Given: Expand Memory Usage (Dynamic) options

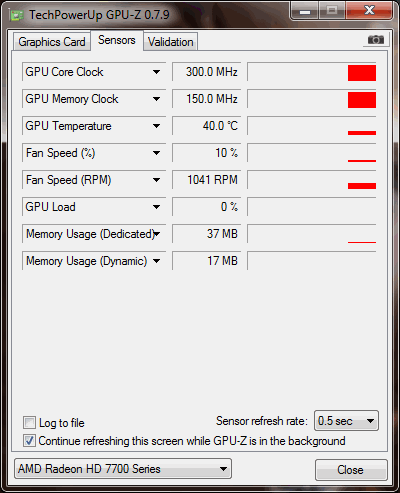Looking at the screenshot, I should coord(156,261).
